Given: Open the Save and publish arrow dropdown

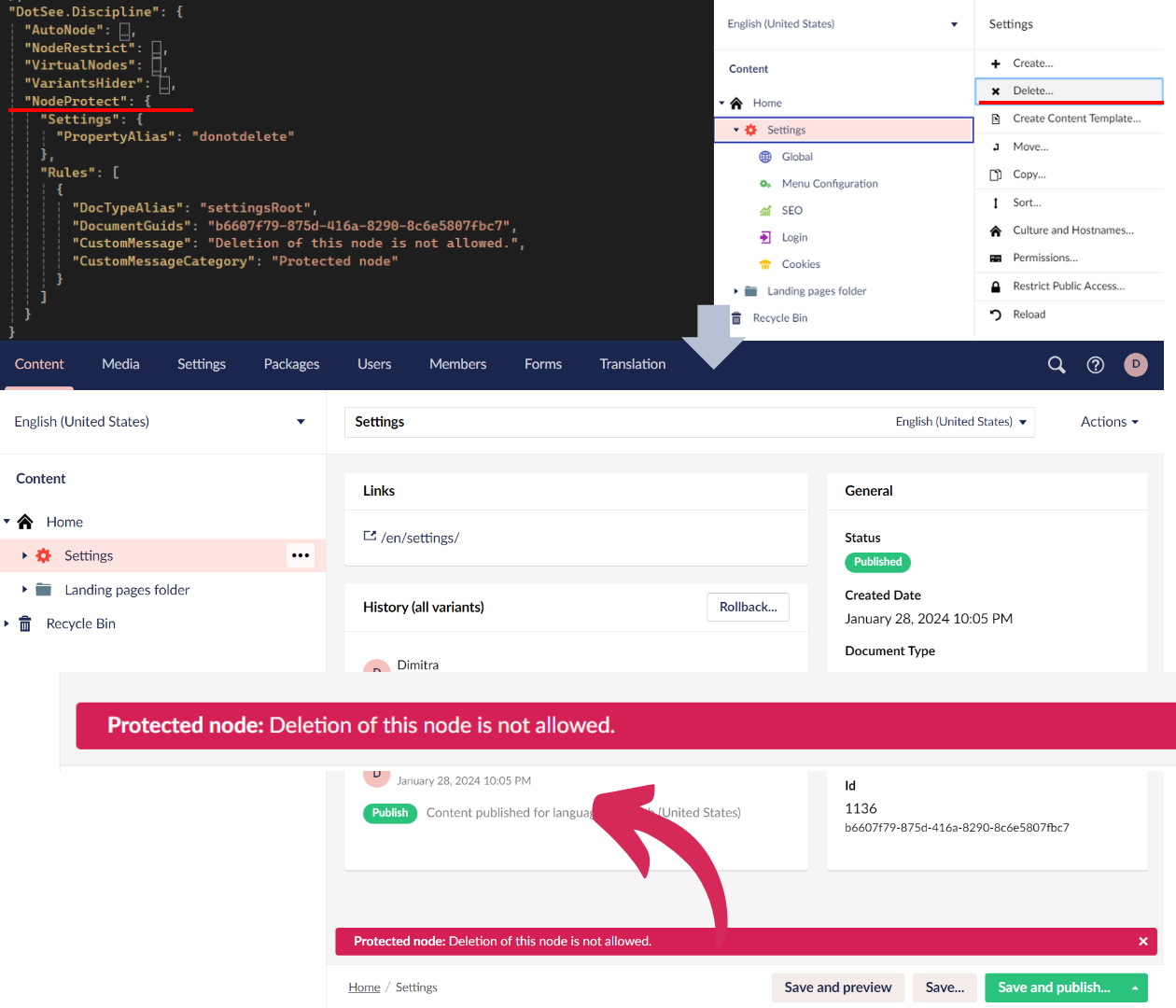Looking at the screenshot, I should pyautogui.click(x=1135, y=987).
